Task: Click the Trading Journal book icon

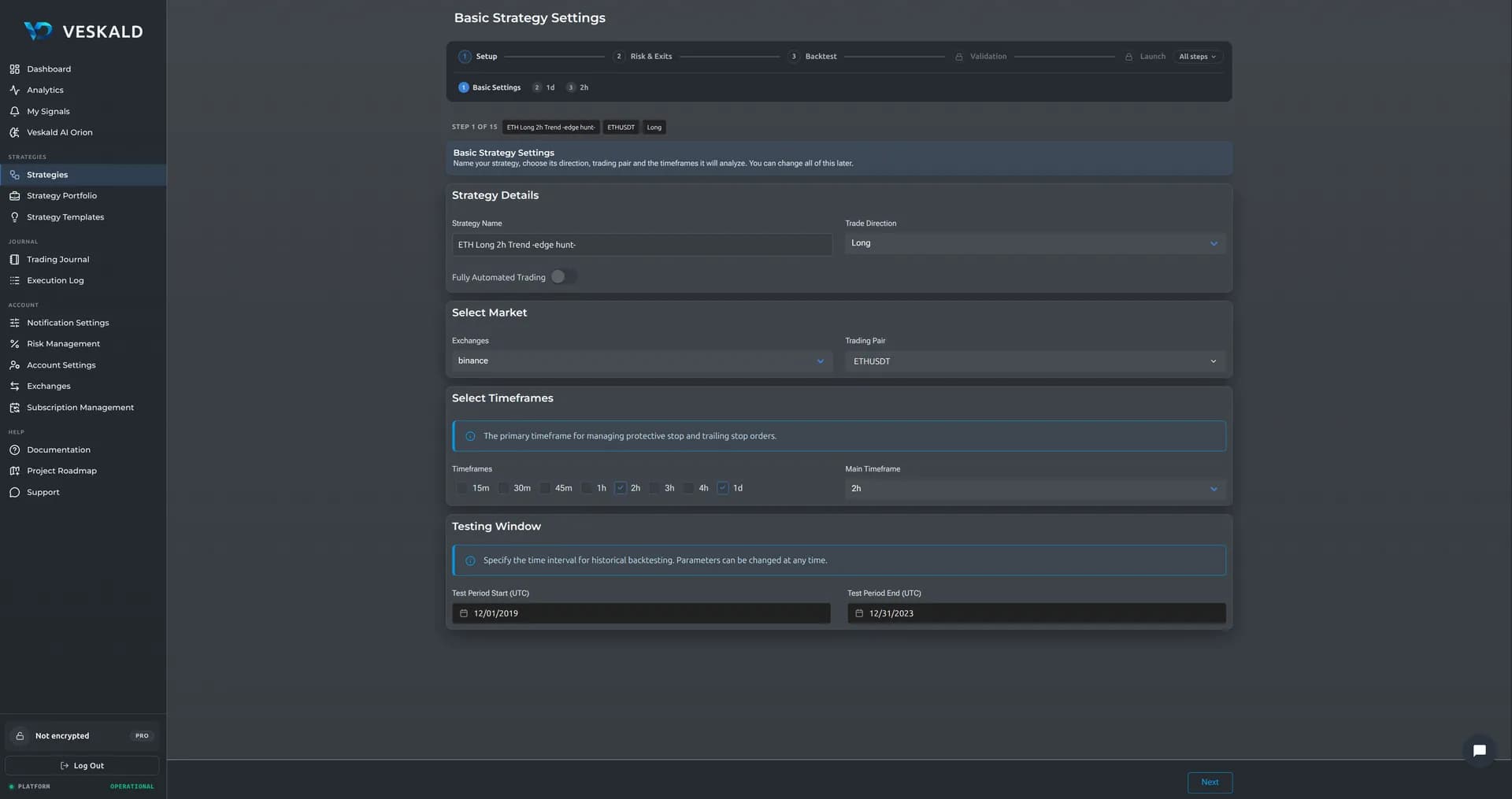Action: tap(14, 260)
